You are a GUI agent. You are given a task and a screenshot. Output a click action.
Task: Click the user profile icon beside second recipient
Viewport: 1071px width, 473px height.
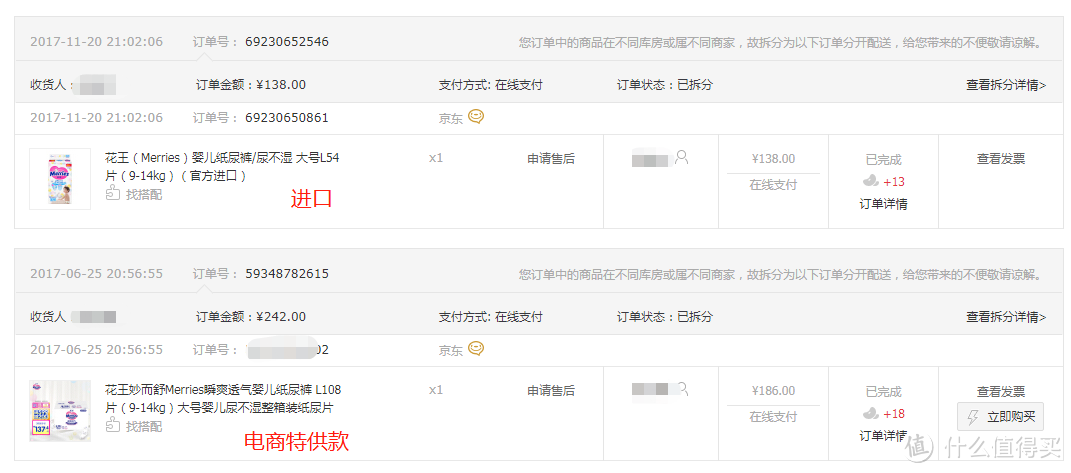pos(681,390)
